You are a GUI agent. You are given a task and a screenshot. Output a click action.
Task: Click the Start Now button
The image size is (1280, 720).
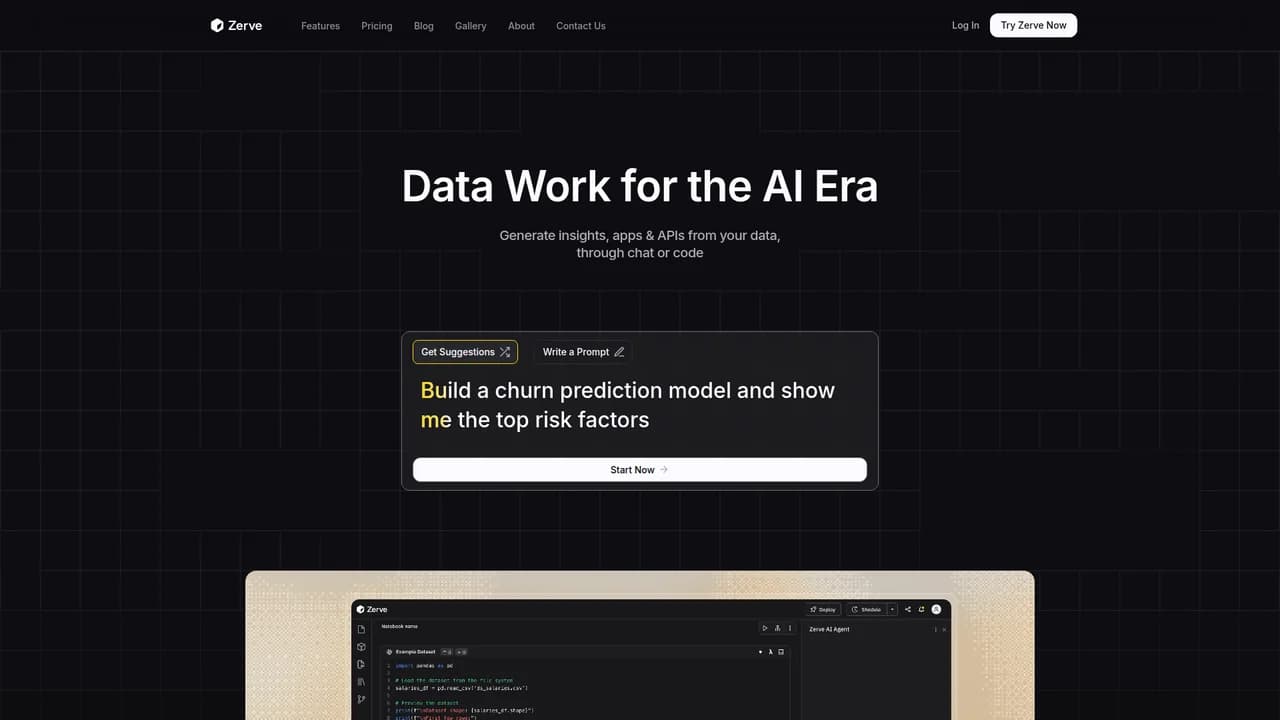(x=640, y=470)
